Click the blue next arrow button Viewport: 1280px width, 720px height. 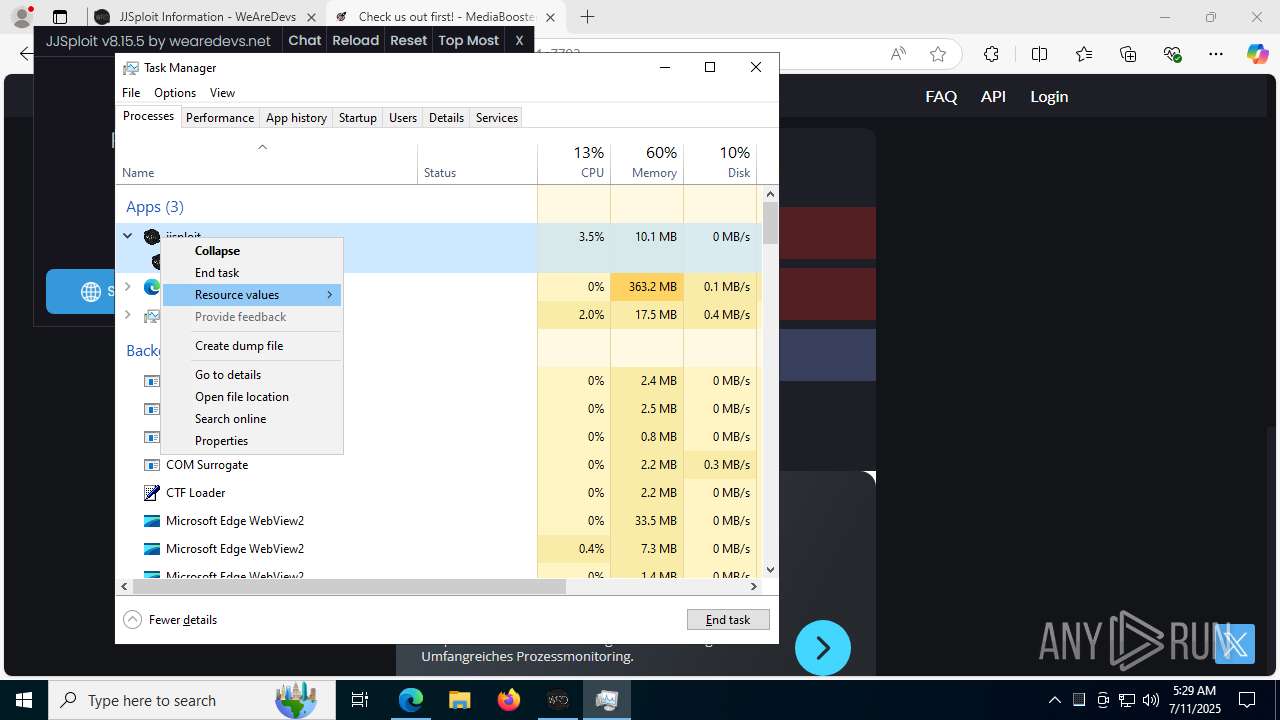click(823, 648)
